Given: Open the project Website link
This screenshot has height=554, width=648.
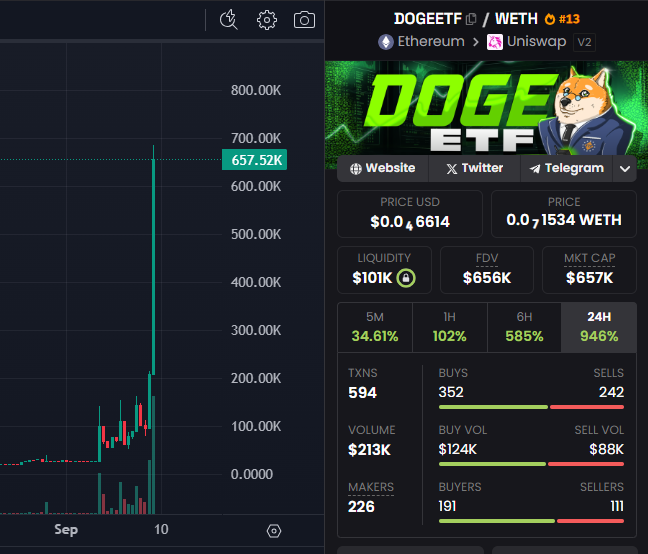Looking at the screenshot, I should 383,168.
